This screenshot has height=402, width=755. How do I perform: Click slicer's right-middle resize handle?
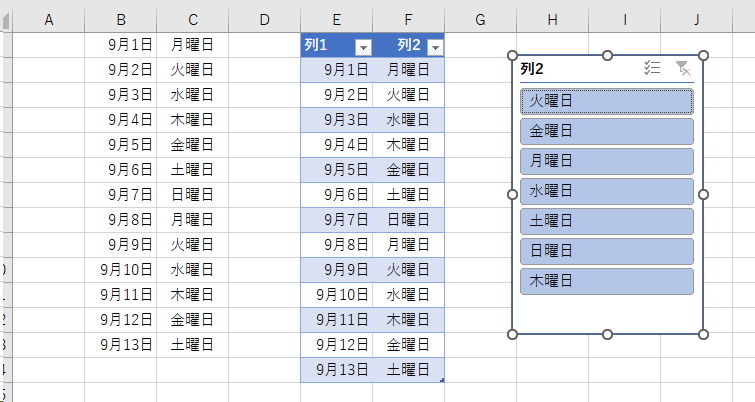(x=703, y=194)
